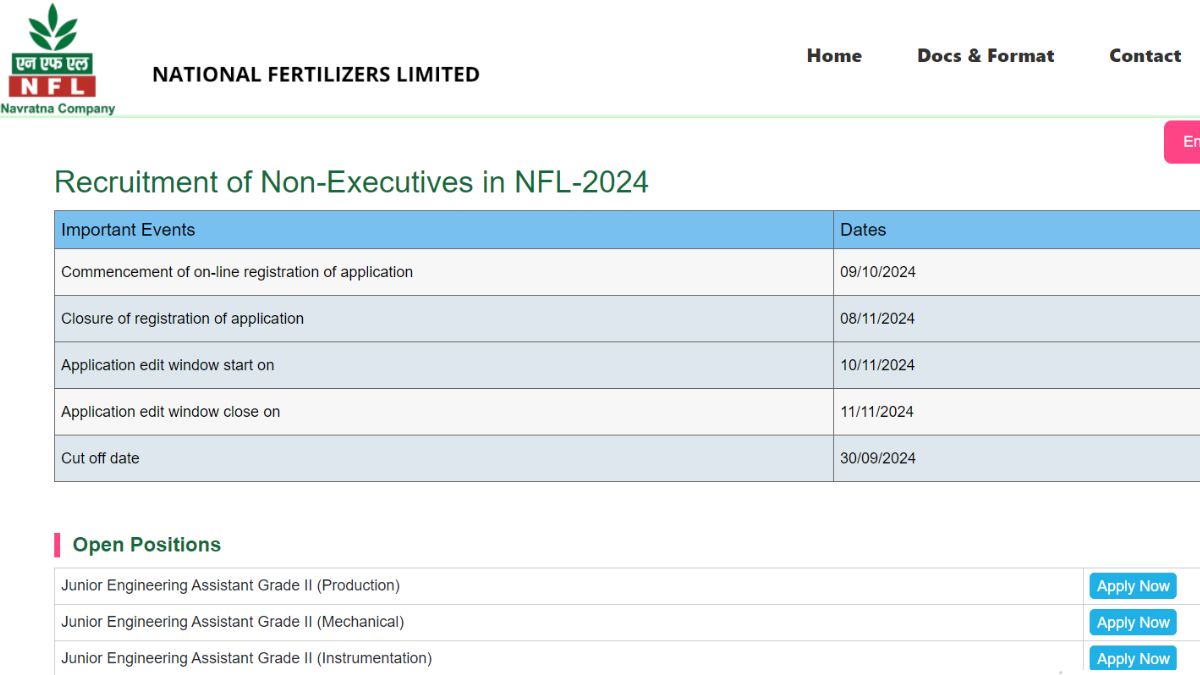The height and width of the screenshot is (675, 1200).
Task: Select Junior Engineering Assistant Grade II (Instrumentation) row
Action: click(246, 658)
